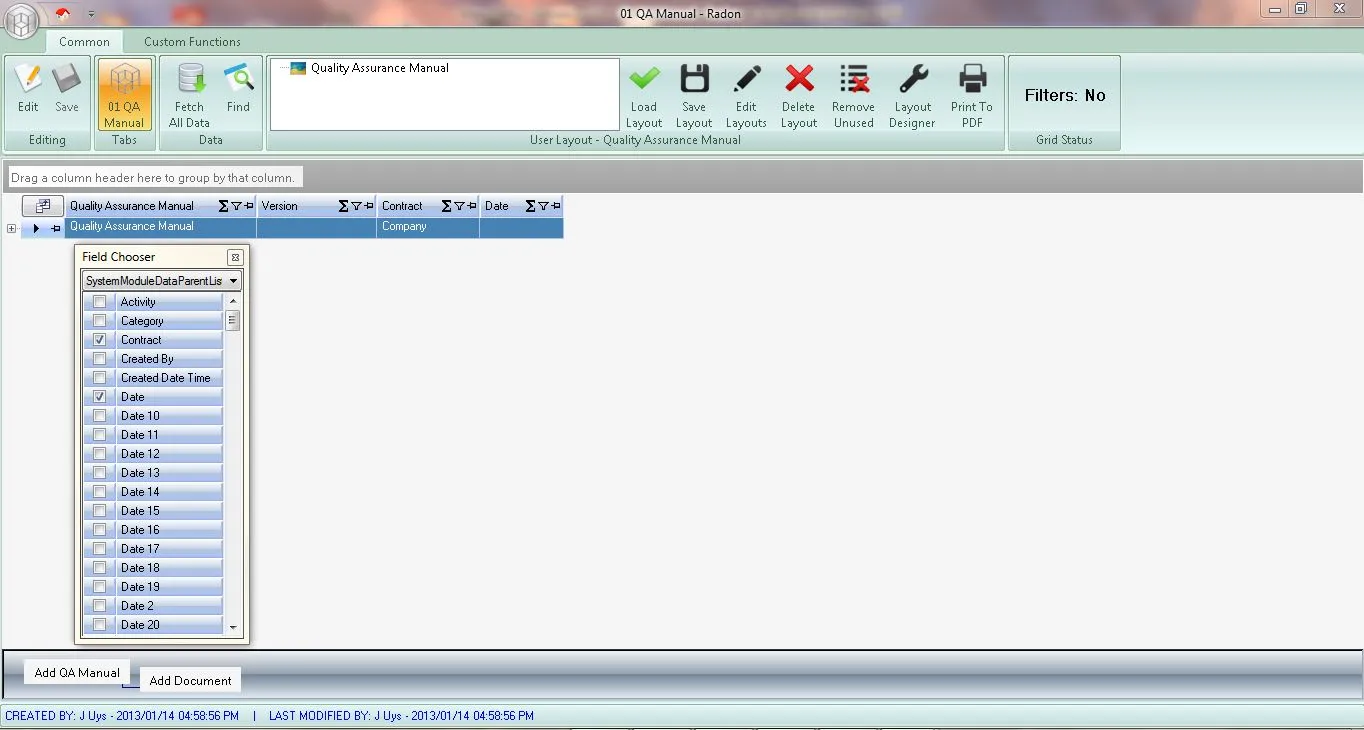Click summary sigma icon in Contract column
The height and width of the screenshot is (730, 1364).
446,206
